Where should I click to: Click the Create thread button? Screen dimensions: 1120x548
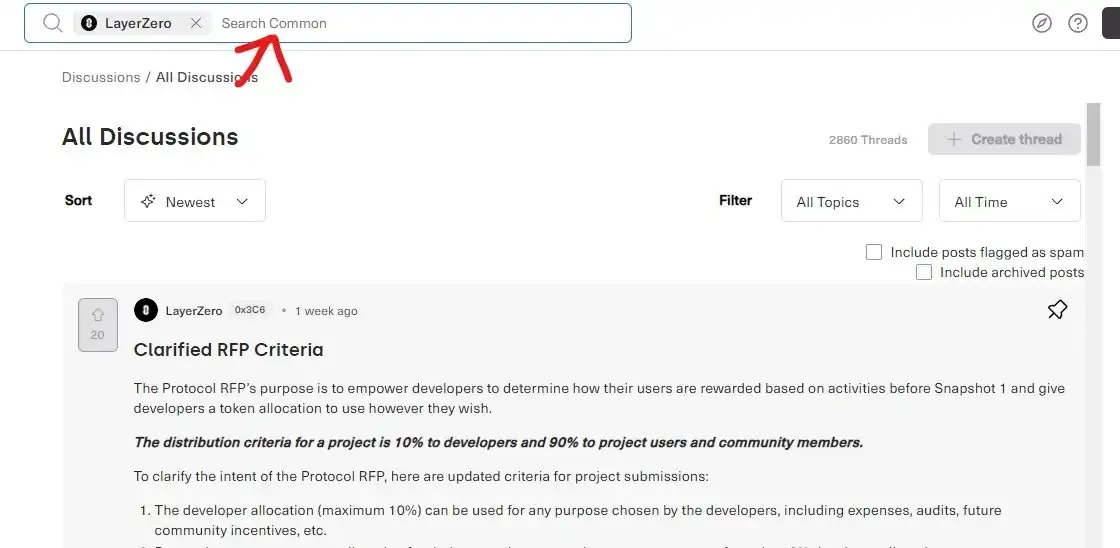pos(1004,139)
